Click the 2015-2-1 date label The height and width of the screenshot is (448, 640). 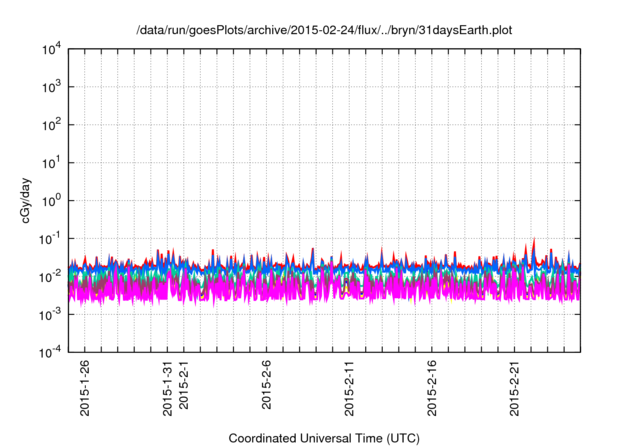[184, 385]
